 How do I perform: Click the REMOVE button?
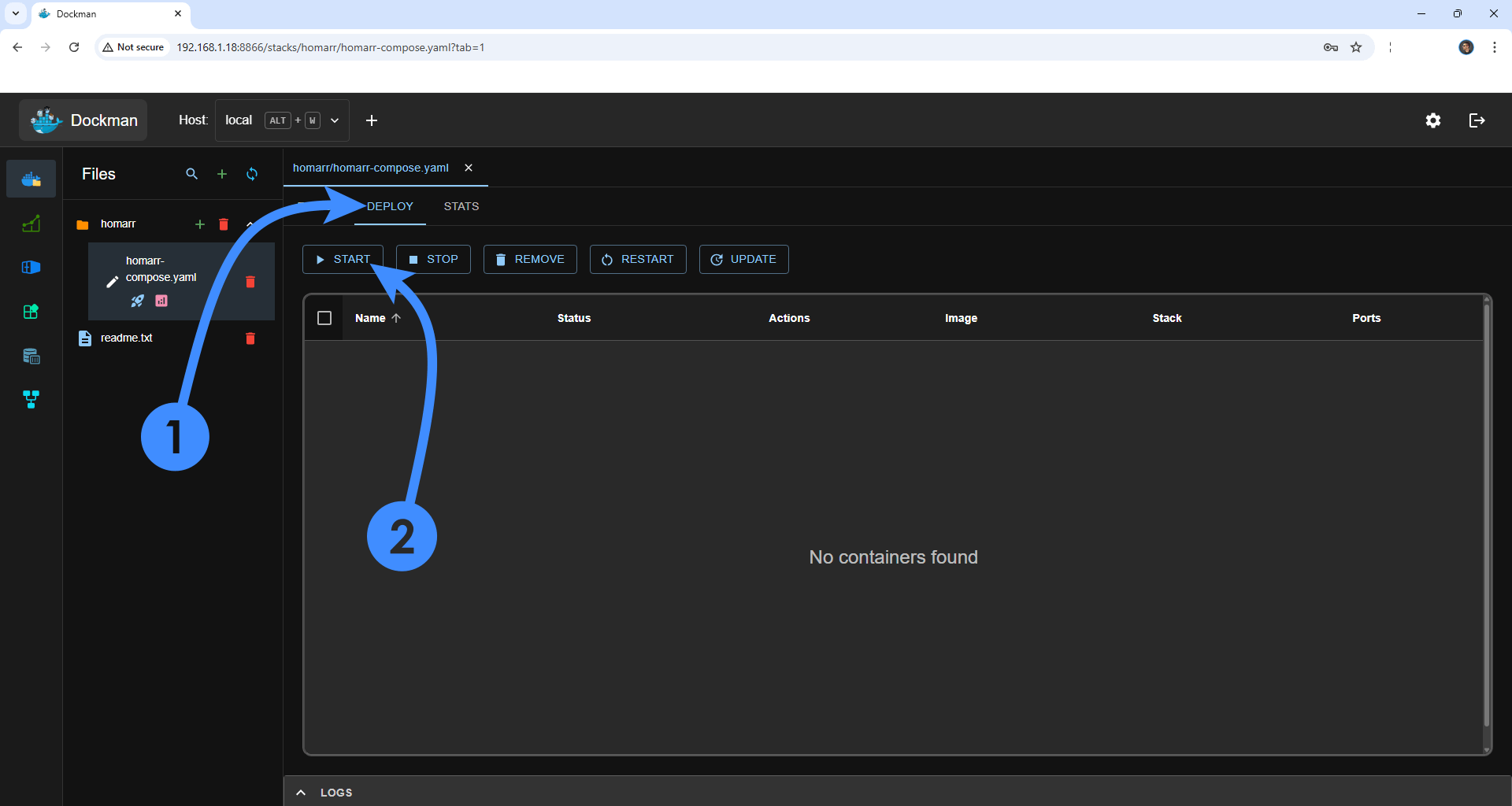[530, 260]
